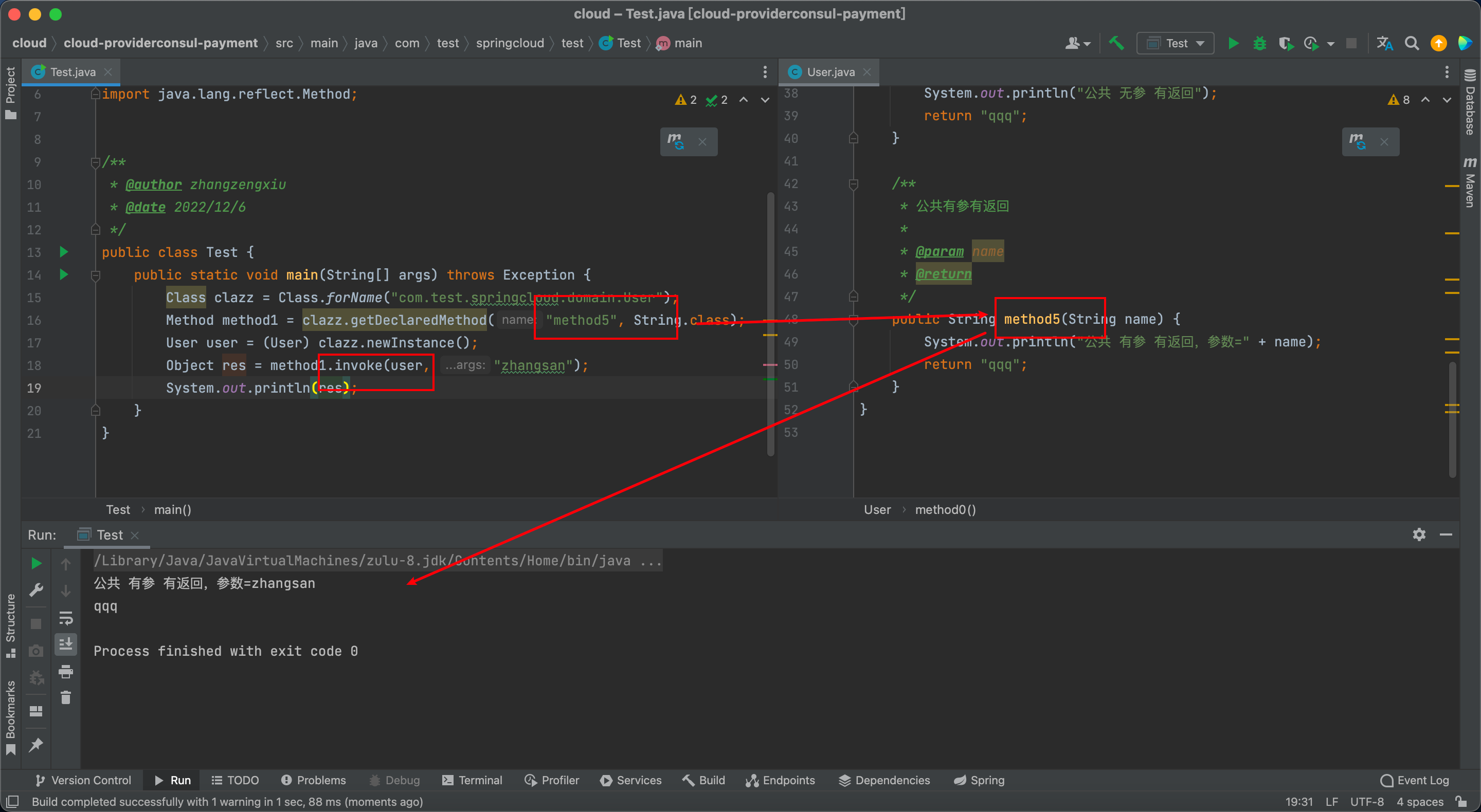
Task: Collapse the main method fold at line 14
Action: click(96, 275)
